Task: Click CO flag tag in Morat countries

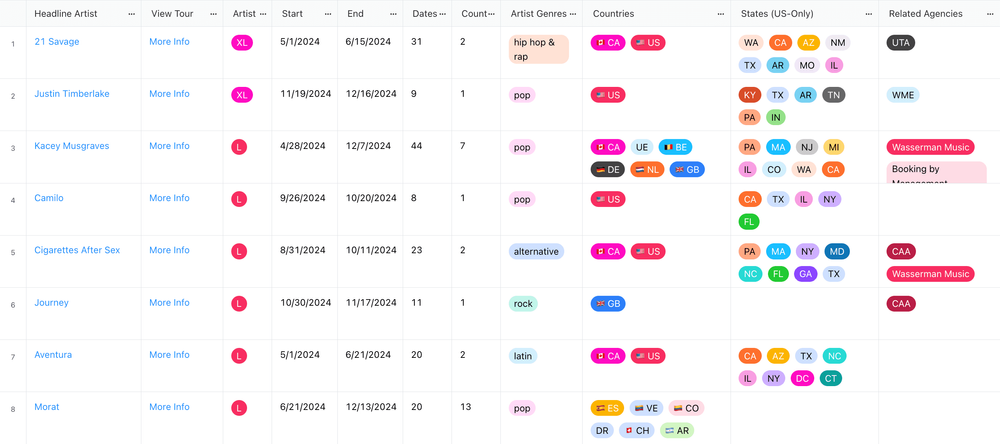Action: [686, 408]
